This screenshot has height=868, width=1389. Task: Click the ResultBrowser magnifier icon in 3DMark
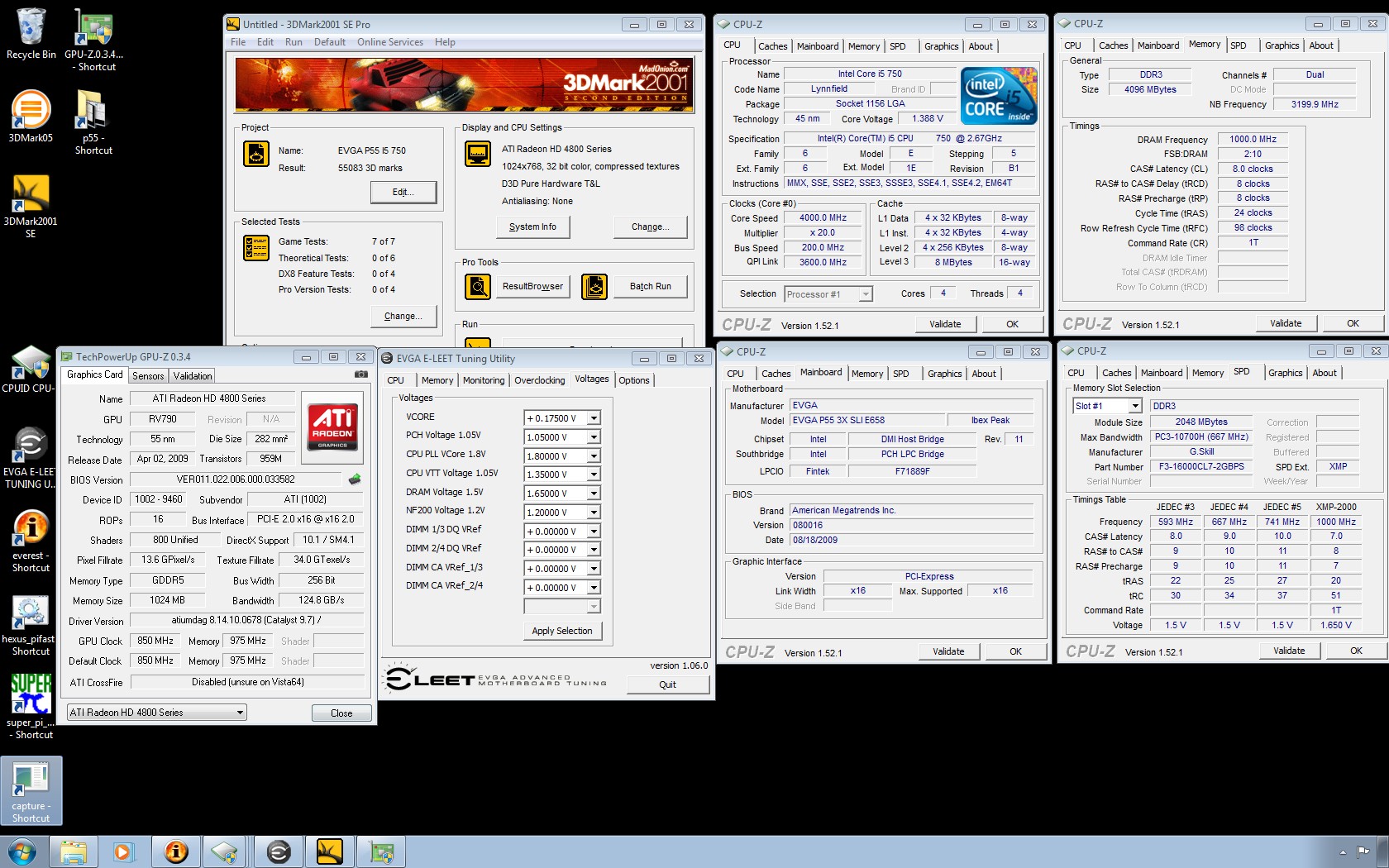point(478,286)
